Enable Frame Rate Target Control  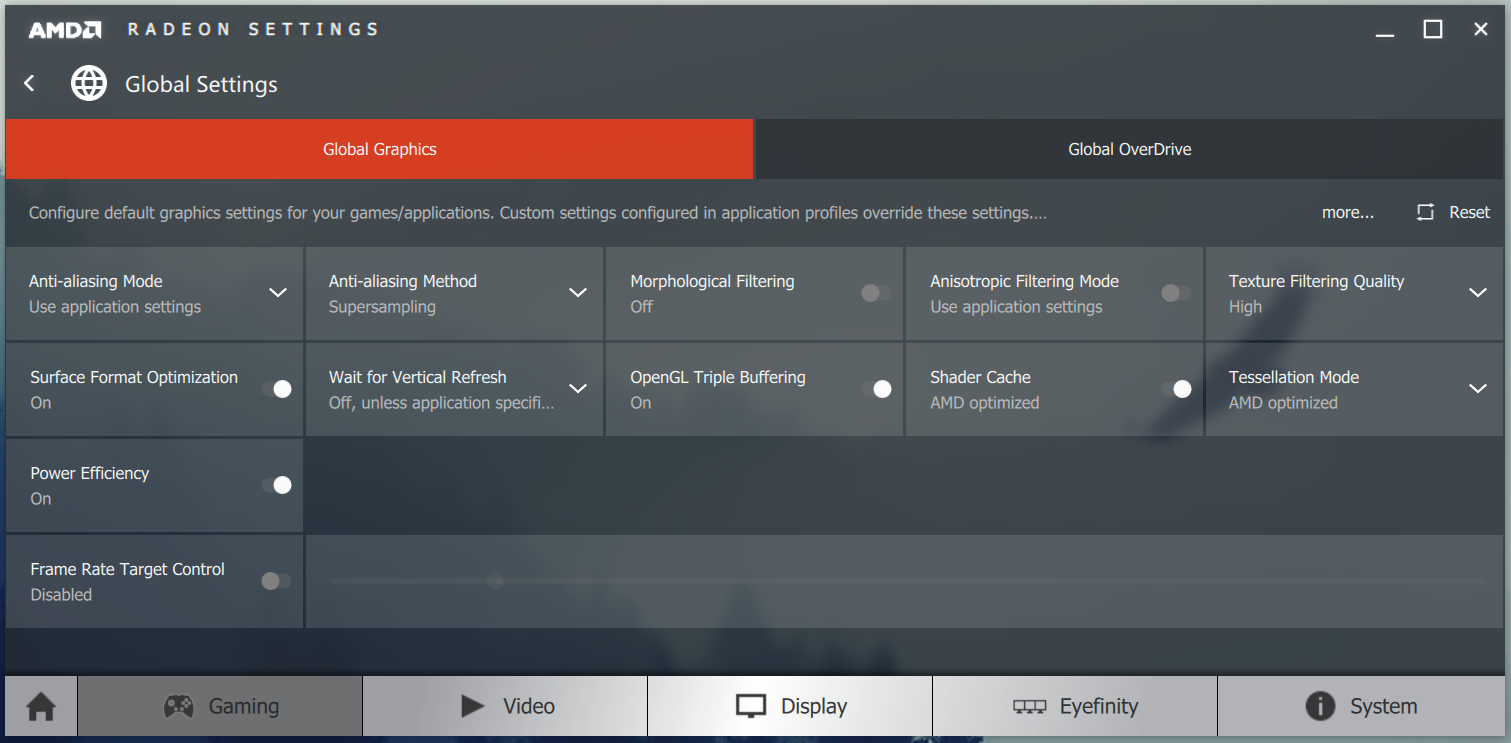click(x=276, y=581)
